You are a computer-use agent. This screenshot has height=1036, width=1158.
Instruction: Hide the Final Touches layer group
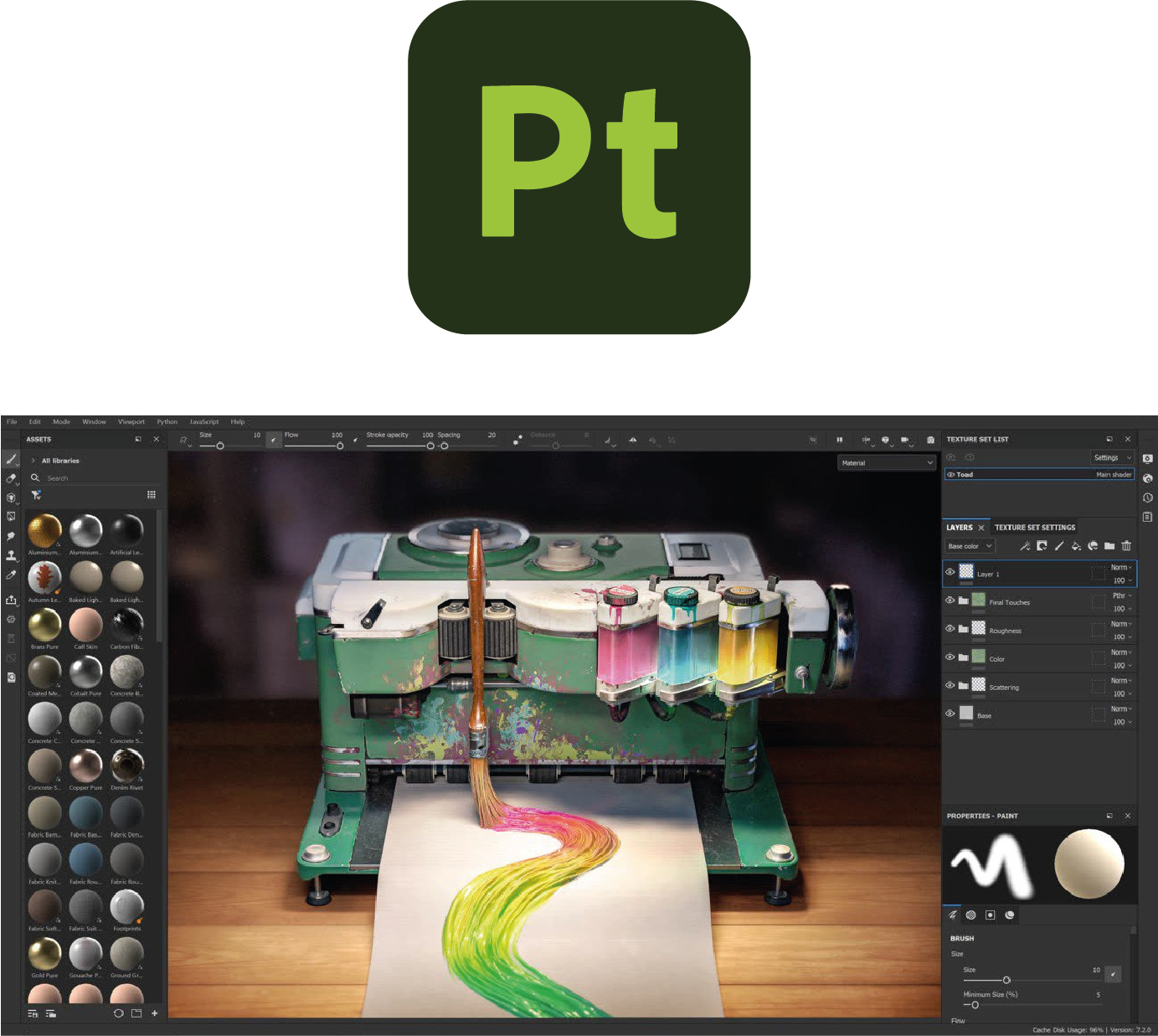pos(950,600)
